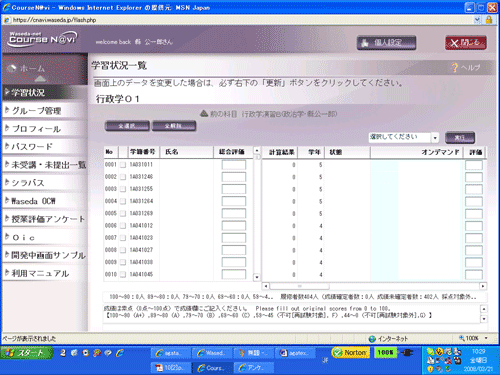Click 総合評価 input field for row 0010
The width and height of the screenshot is (500, 375).
234,274
